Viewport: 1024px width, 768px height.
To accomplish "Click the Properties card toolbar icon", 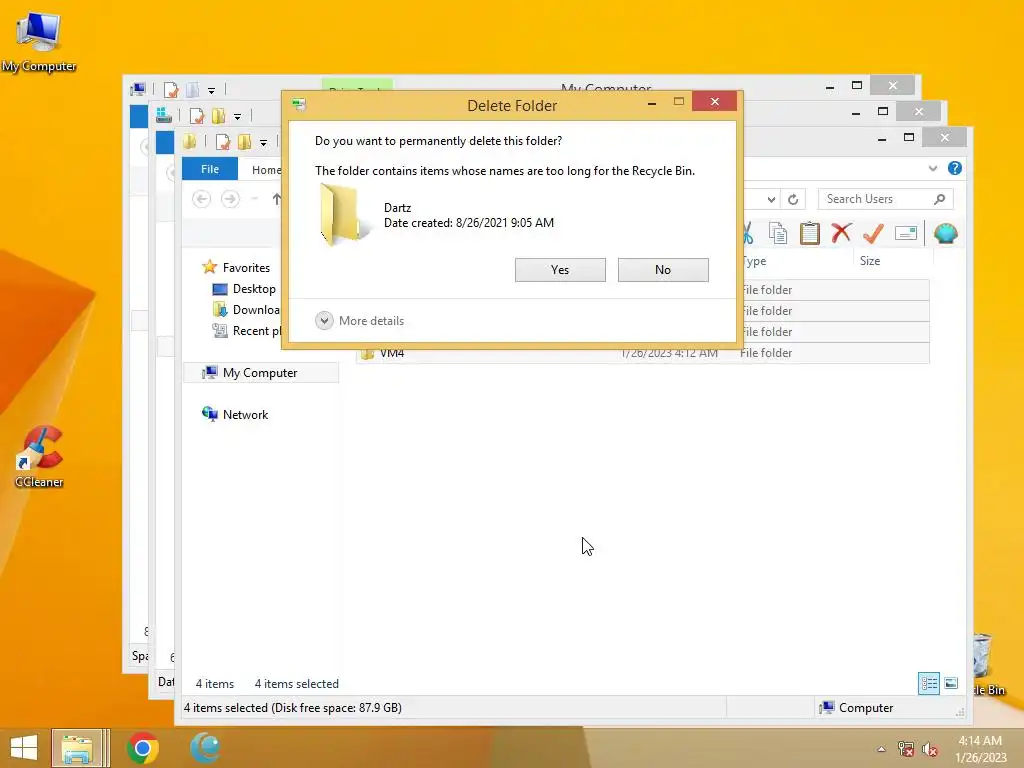I will pyautogui.click(x=906, y=233).
